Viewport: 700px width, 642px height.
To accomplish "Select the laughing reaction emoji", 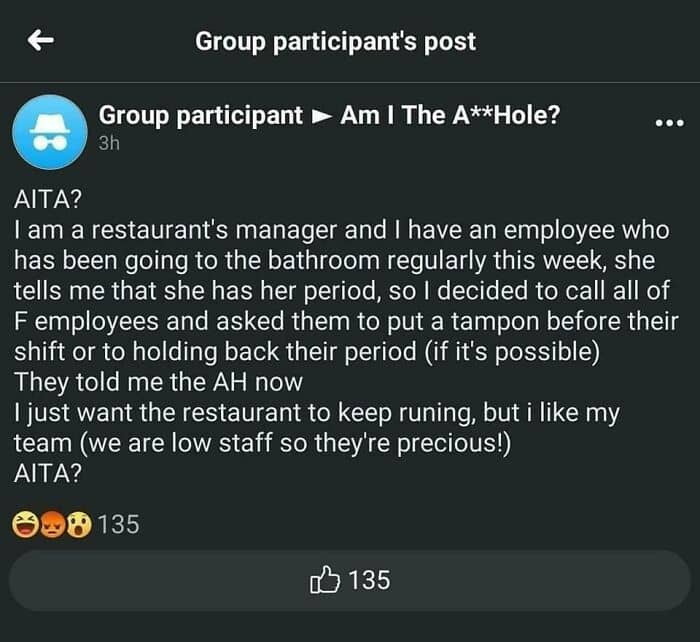I will pyautogui.click(x=24, y=523).
